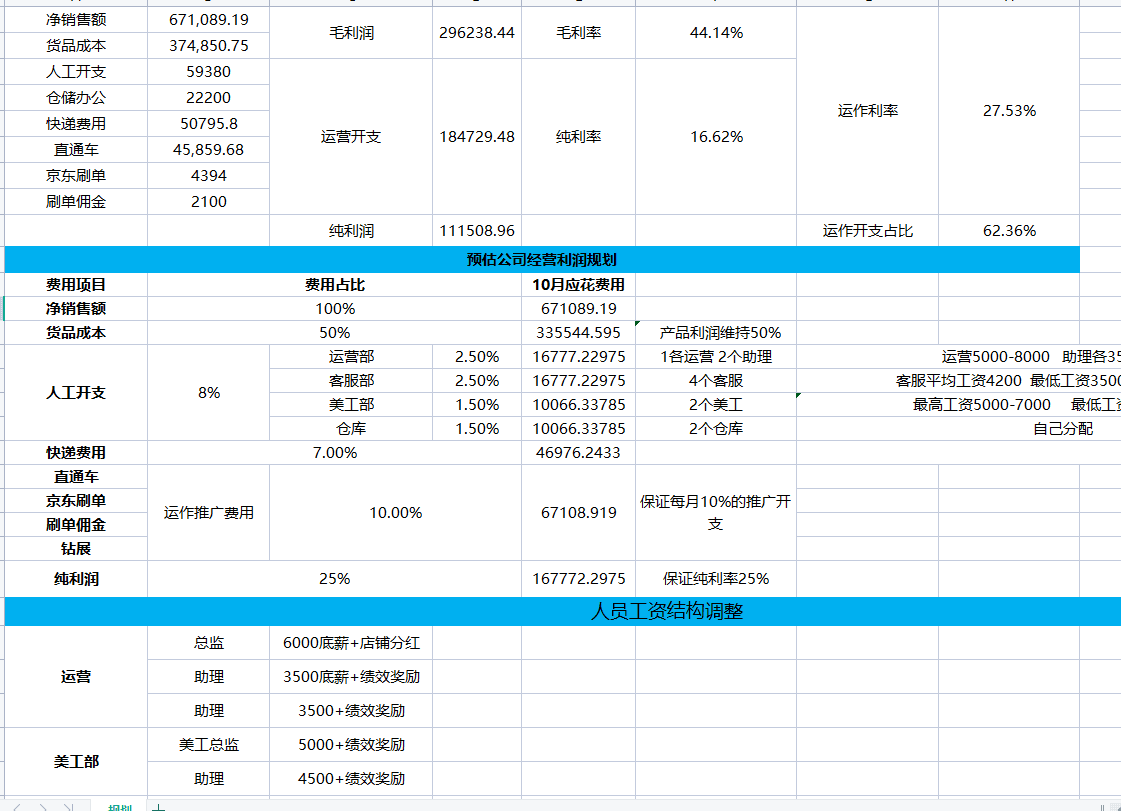Viewport: 1121px width, 811px height.
Task: Click the net margin value 16.62%
Action: pyautogui.click(x=716, y=137)
